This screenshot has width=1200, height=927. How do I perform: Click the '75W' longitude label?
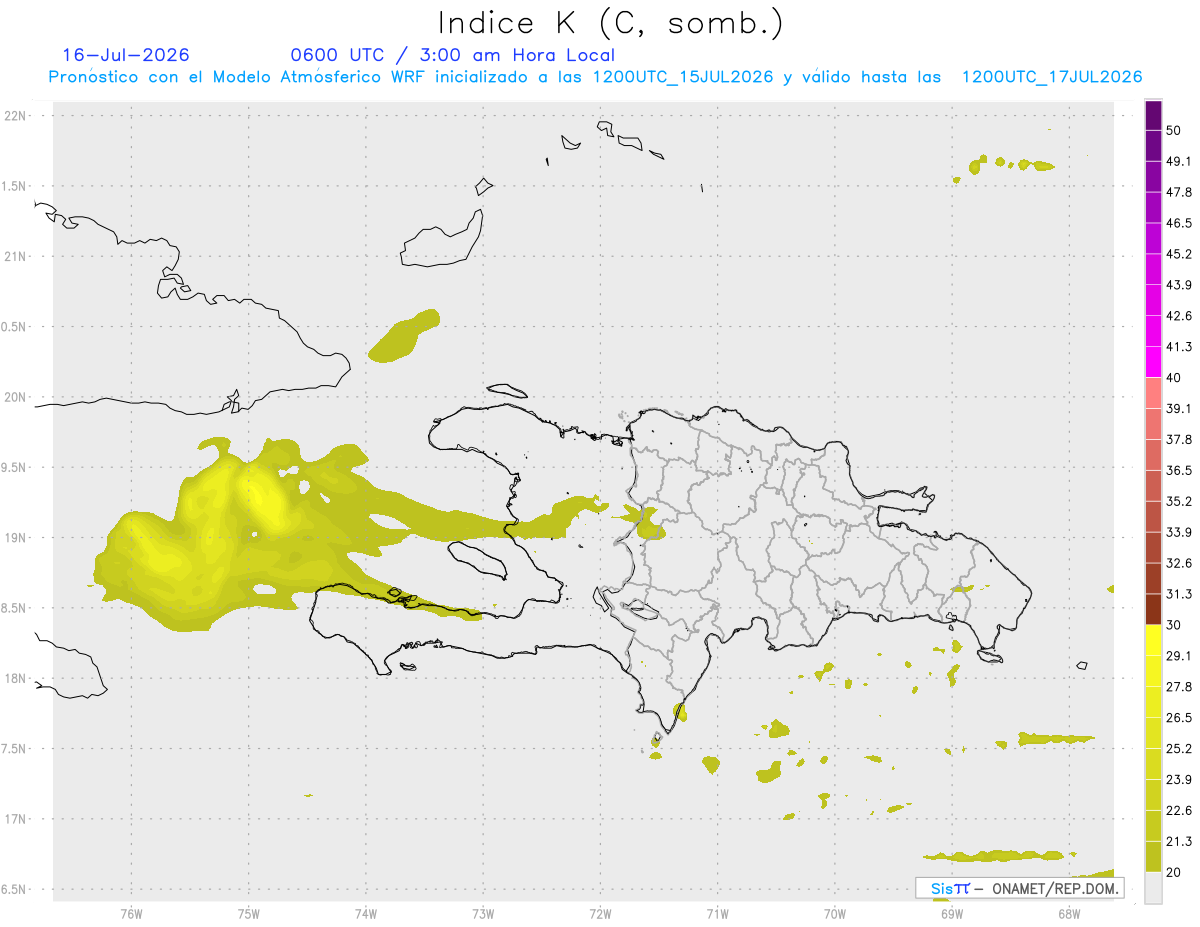tap(248, 914)
